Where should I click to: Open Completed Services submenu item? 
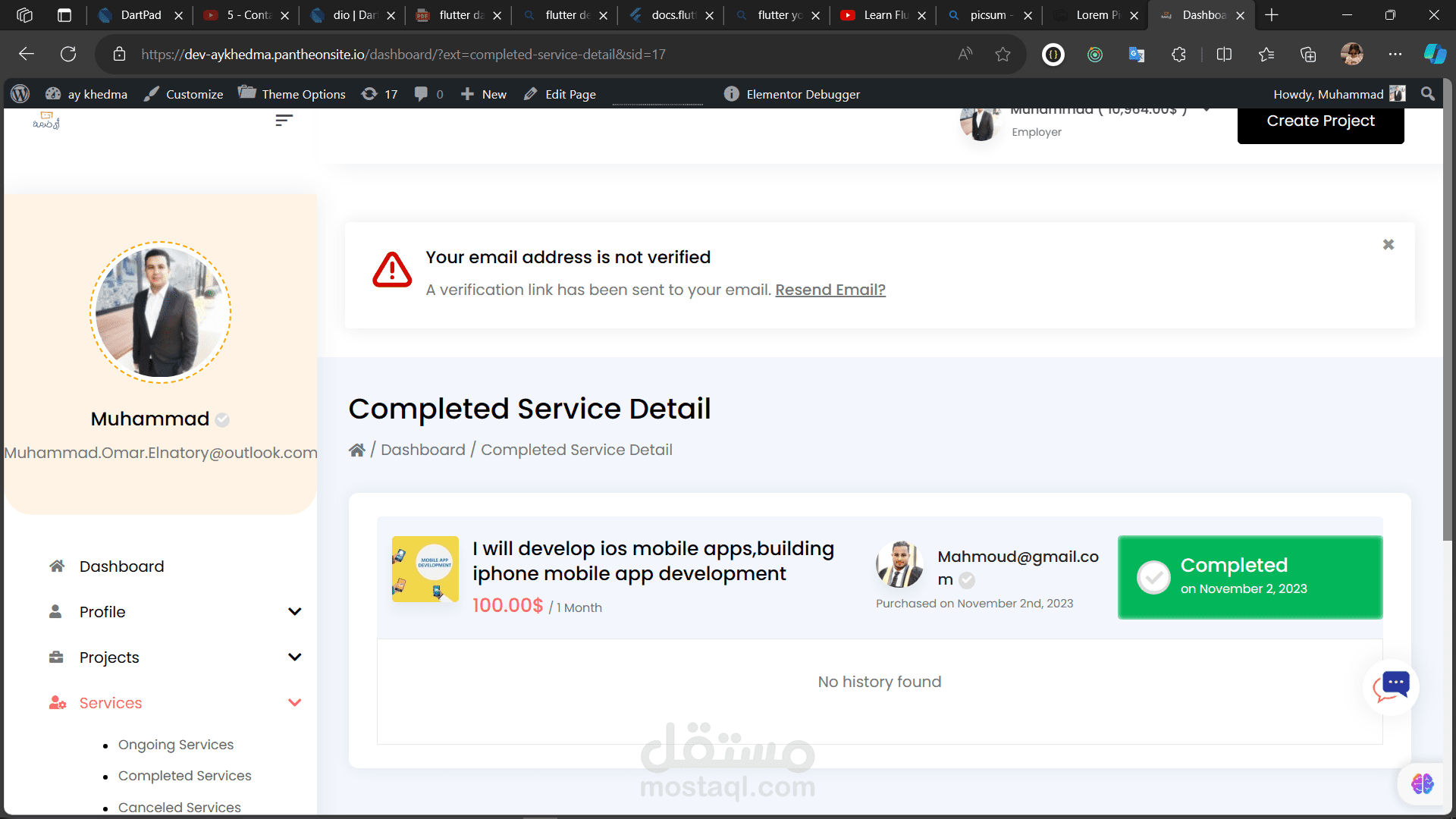point(184,776)
